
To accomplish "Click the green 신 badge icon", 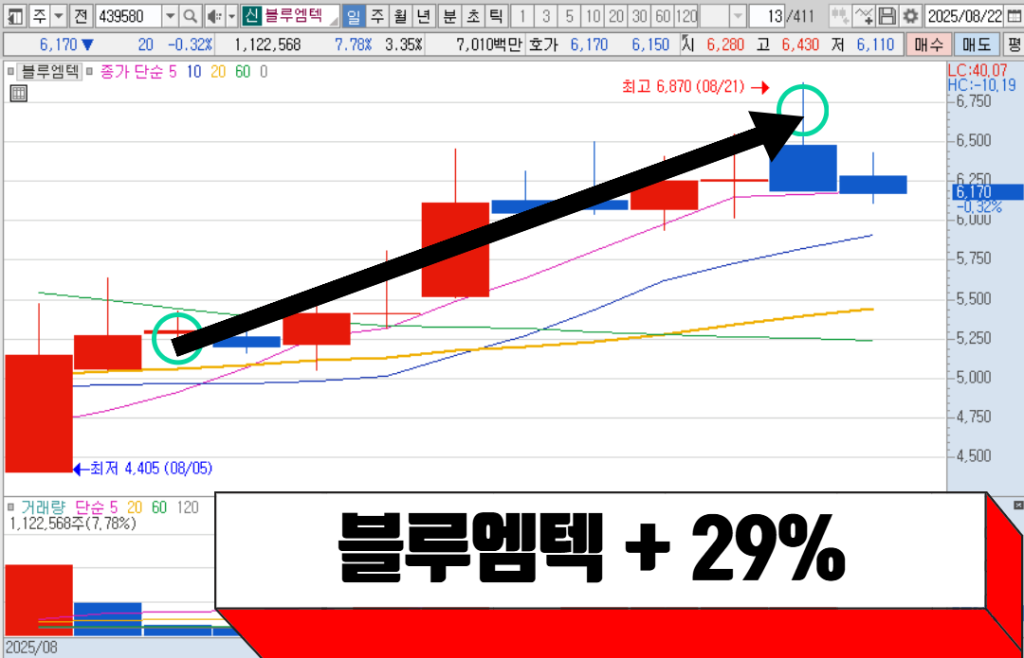I will [x=251, y=15].
